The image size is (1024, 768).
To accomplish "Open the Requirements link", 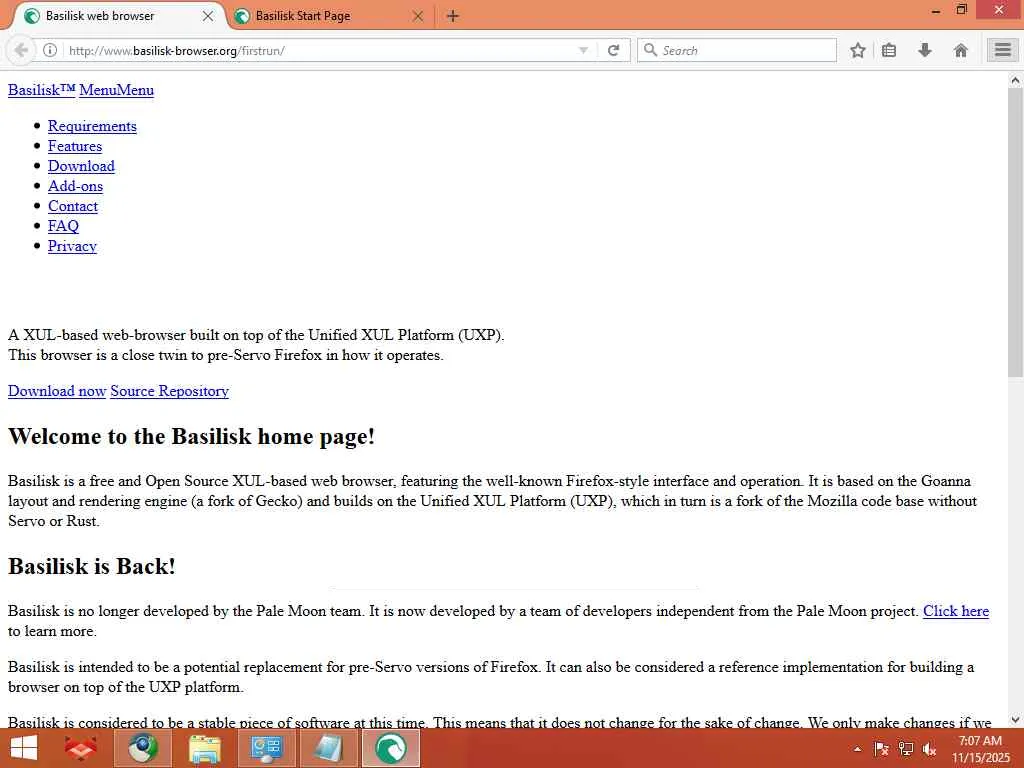I will [x=92, y=126].
